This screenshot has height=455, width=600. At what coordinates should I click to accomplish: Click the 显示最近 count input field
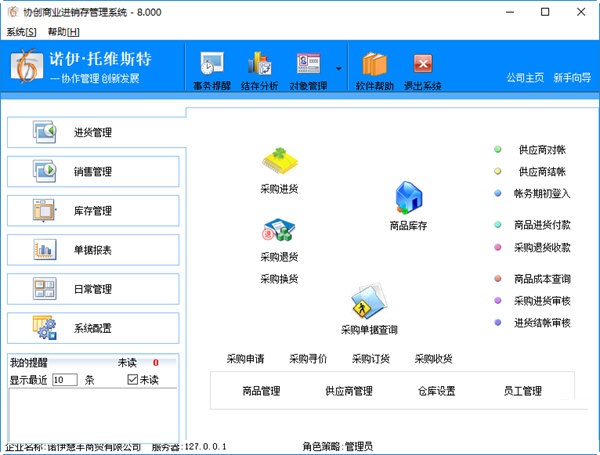pos(65,380)
